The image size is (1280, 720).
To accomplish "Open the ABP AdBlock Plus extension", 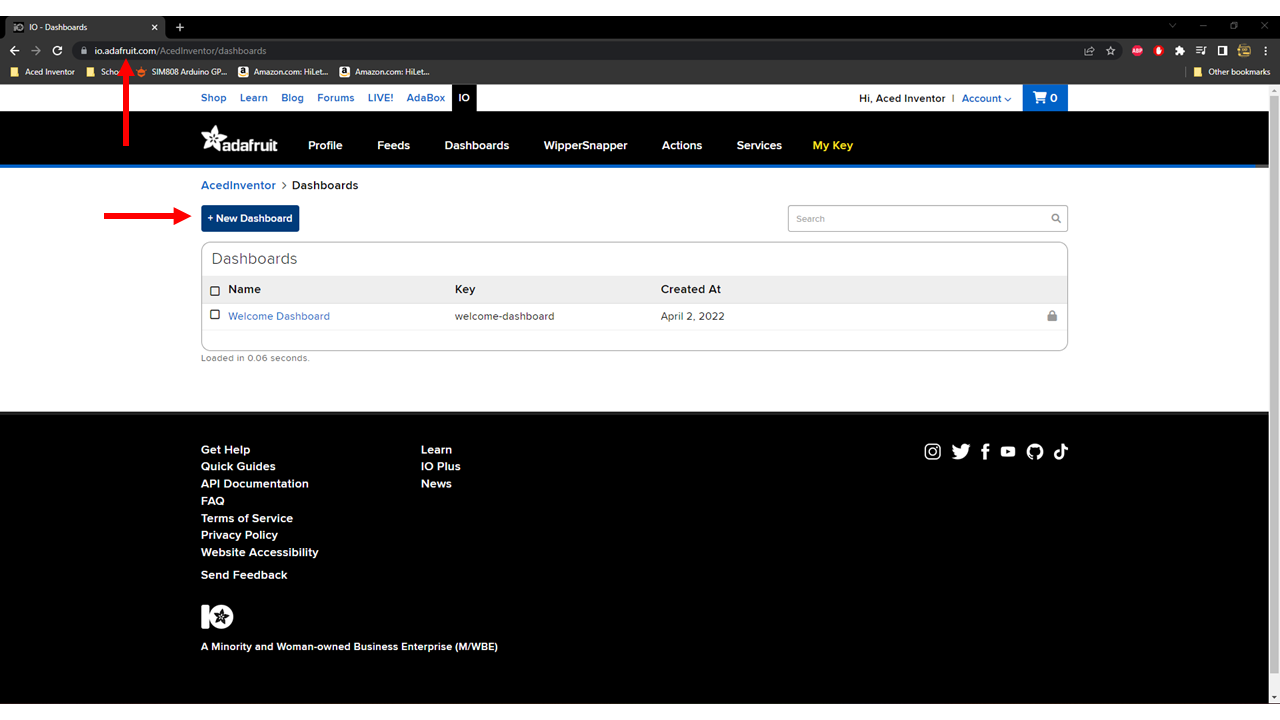I will [x=1137, y=51].
